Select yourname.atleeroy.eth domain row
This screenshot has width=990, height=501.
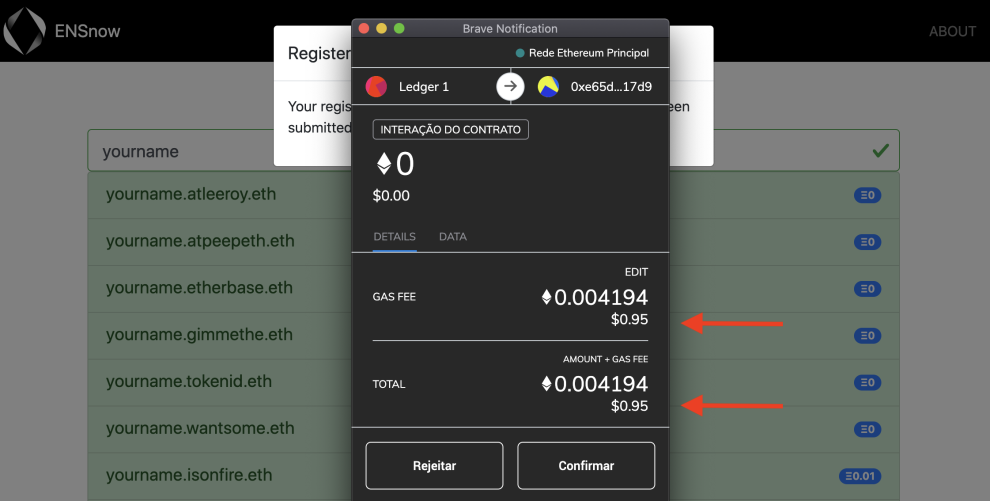(494, 195)
